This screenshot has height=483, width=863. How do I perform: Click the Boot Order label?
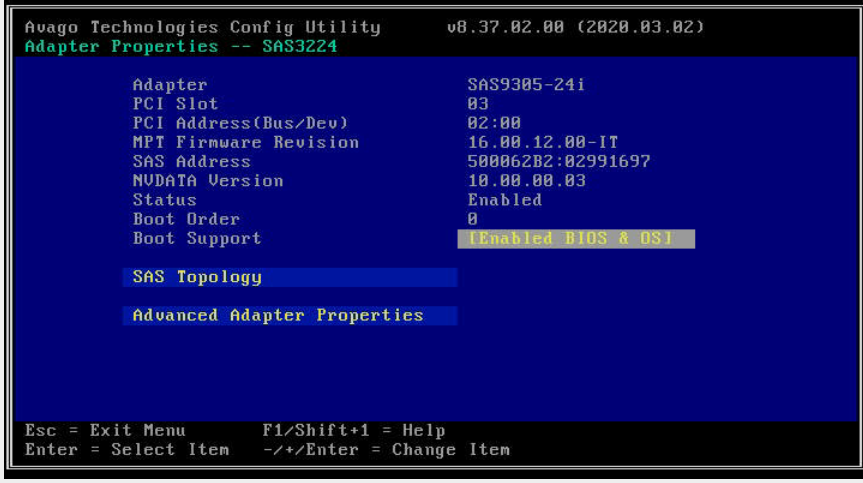(x=186, y=219)
